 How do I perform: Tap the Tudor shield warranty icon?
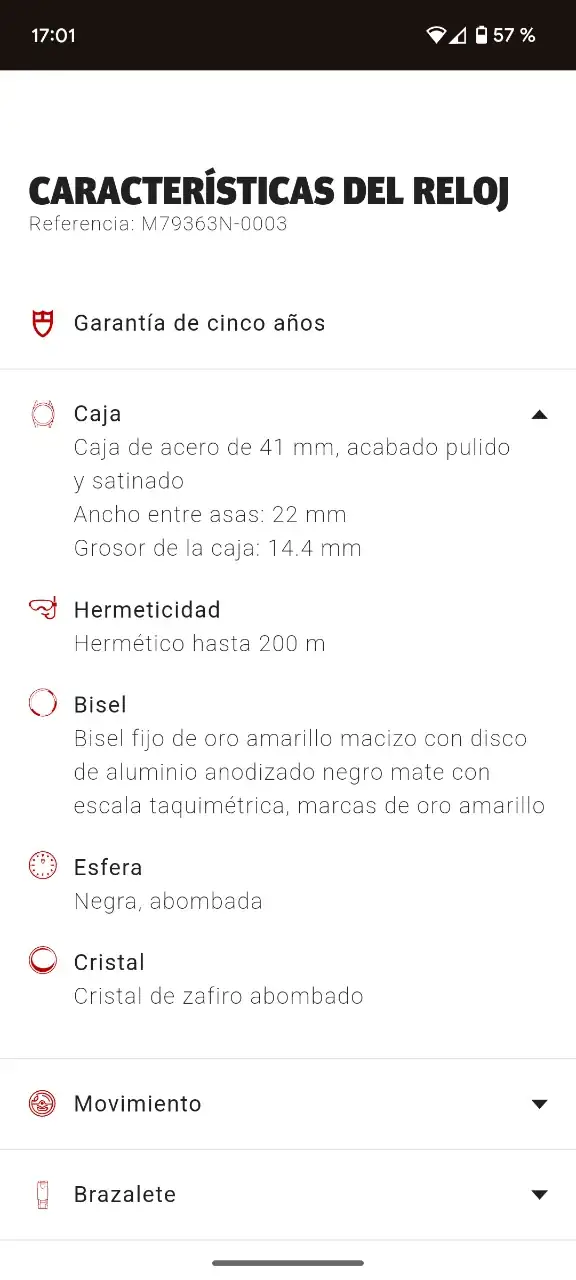point(42,323)
